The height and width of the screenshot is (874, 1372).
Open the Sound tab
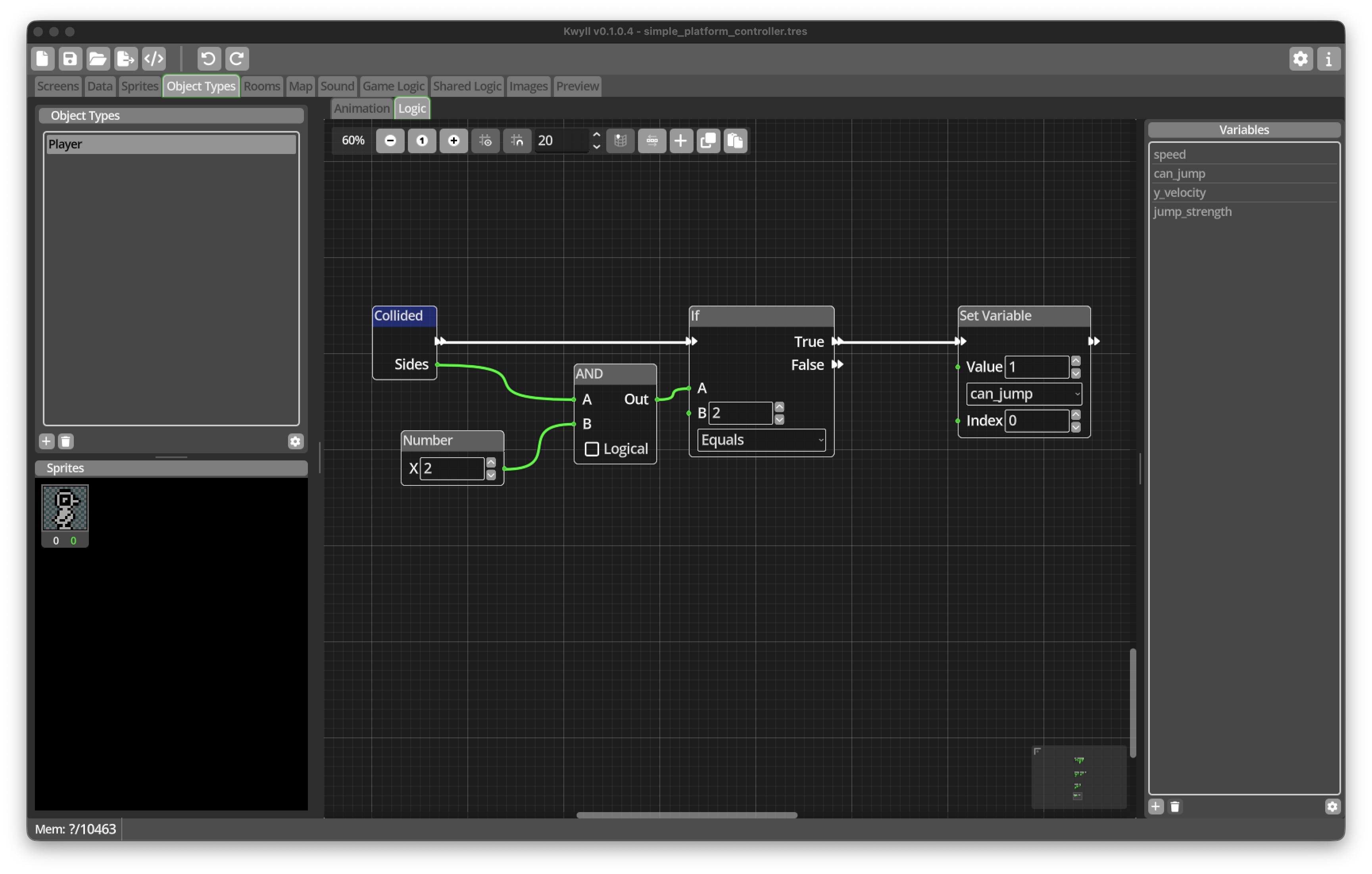point(337,86)
